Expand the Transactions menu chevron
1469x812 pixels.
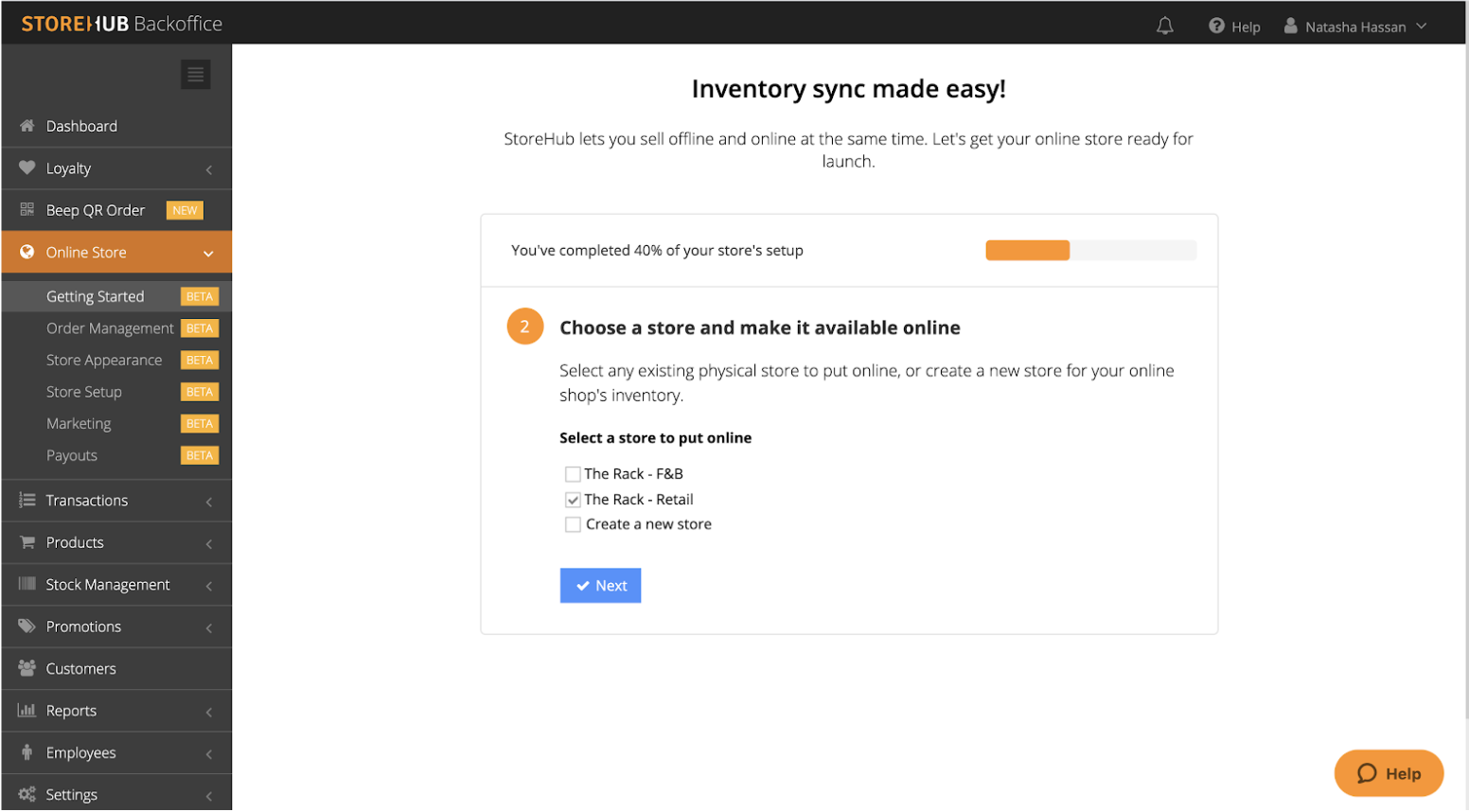point(209,502)
